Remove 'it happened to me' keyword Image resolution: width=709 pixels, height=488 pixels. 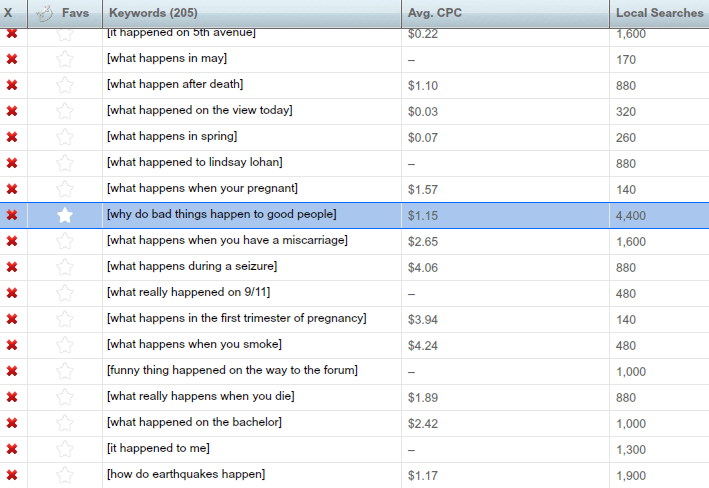(x=12, y=449)
